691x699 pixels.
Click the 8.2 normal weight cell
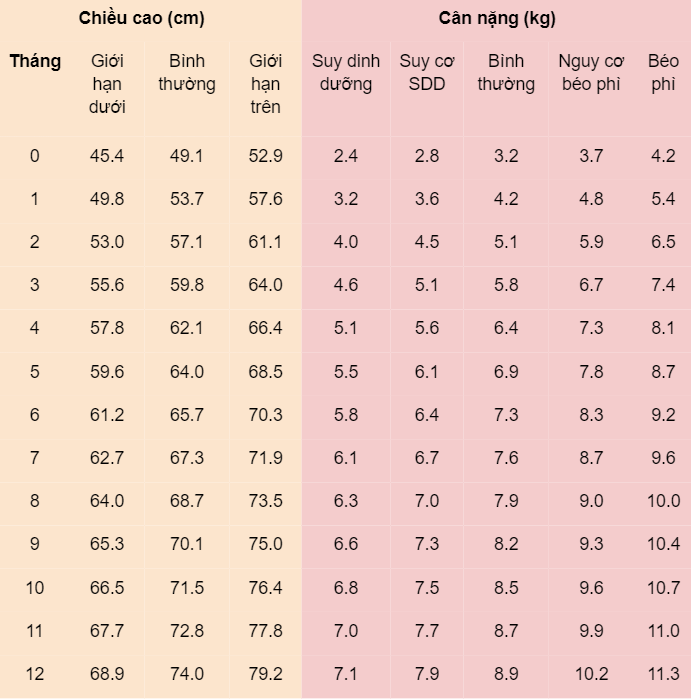(506, 545)
